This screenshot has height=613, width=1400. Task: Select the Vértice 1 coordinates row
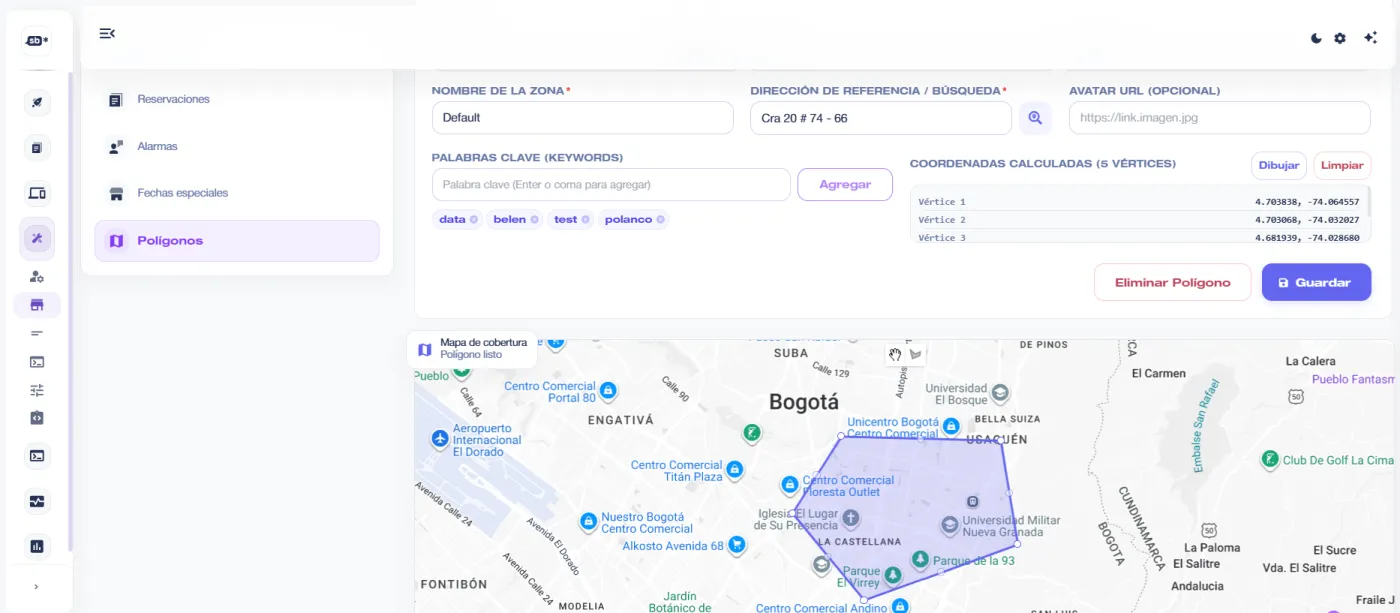1139,202
